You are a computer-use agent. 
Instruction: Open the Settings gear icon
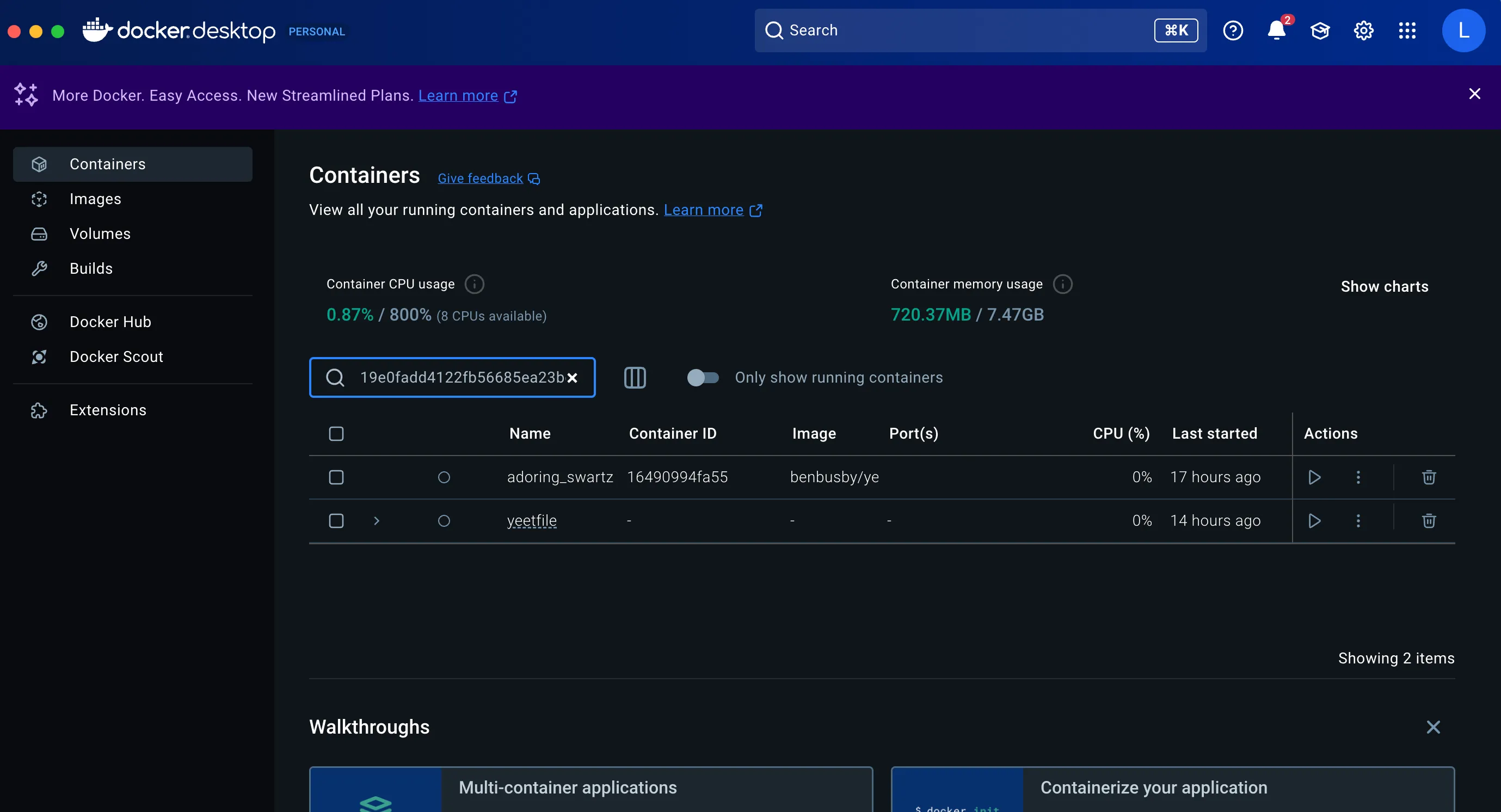click(x=1363, y=30)
